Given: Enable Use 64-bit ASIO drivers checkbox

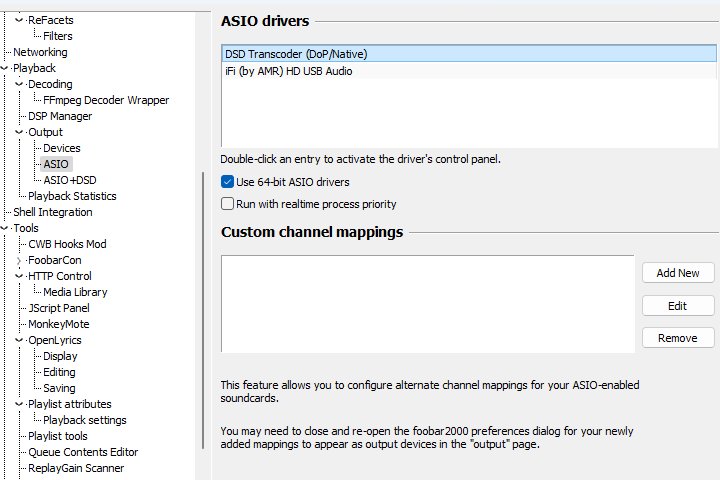Looking at the screenshot, I should click(x=227, y=182).
